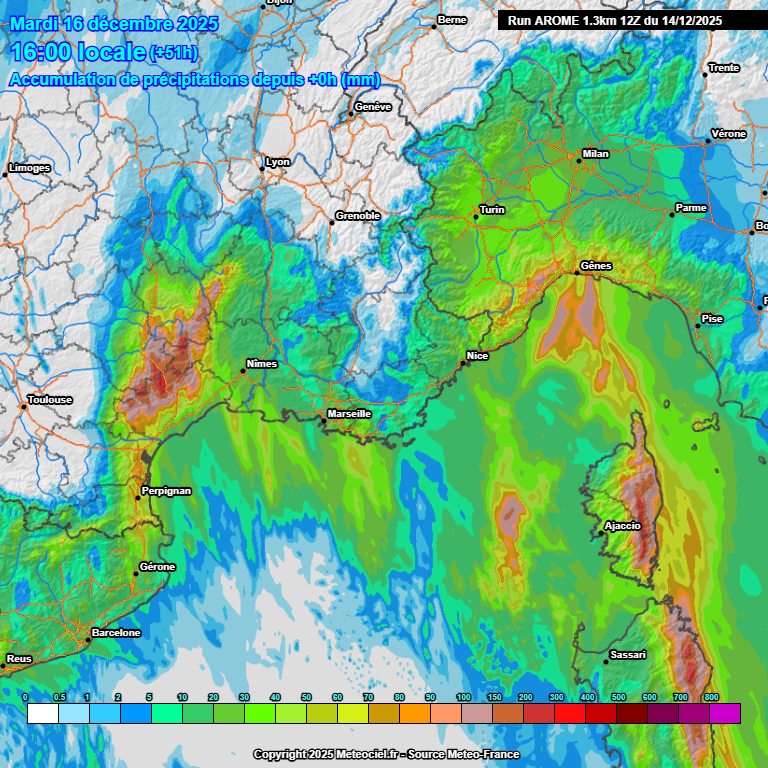Click the 'Mardi 16 décembre 2025' date text
Image resolution: width=768 pixels, height=768 pixels.
[114, 24]
